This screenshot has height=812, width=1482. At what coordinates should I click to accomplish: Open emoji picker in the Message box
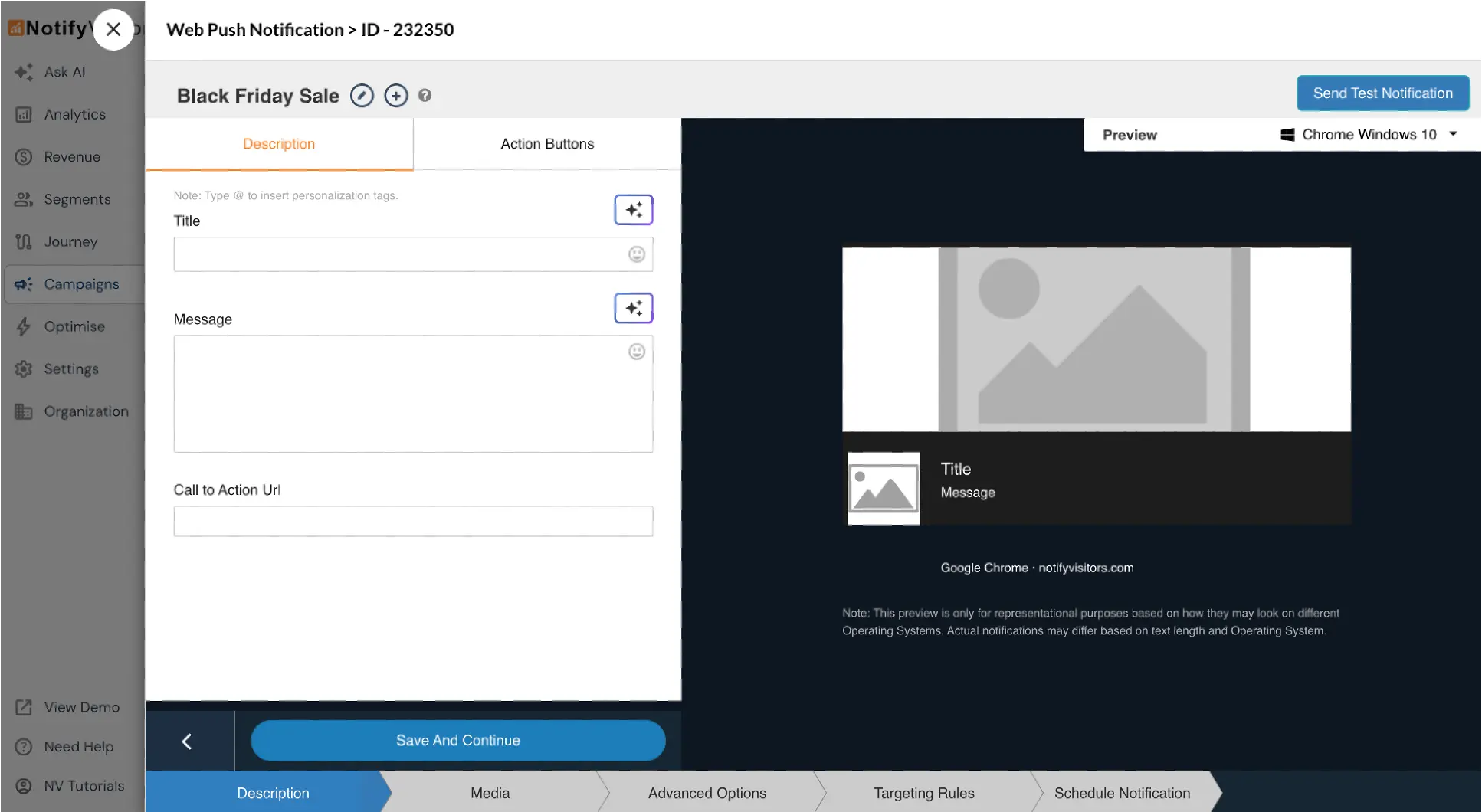point(636,352)
